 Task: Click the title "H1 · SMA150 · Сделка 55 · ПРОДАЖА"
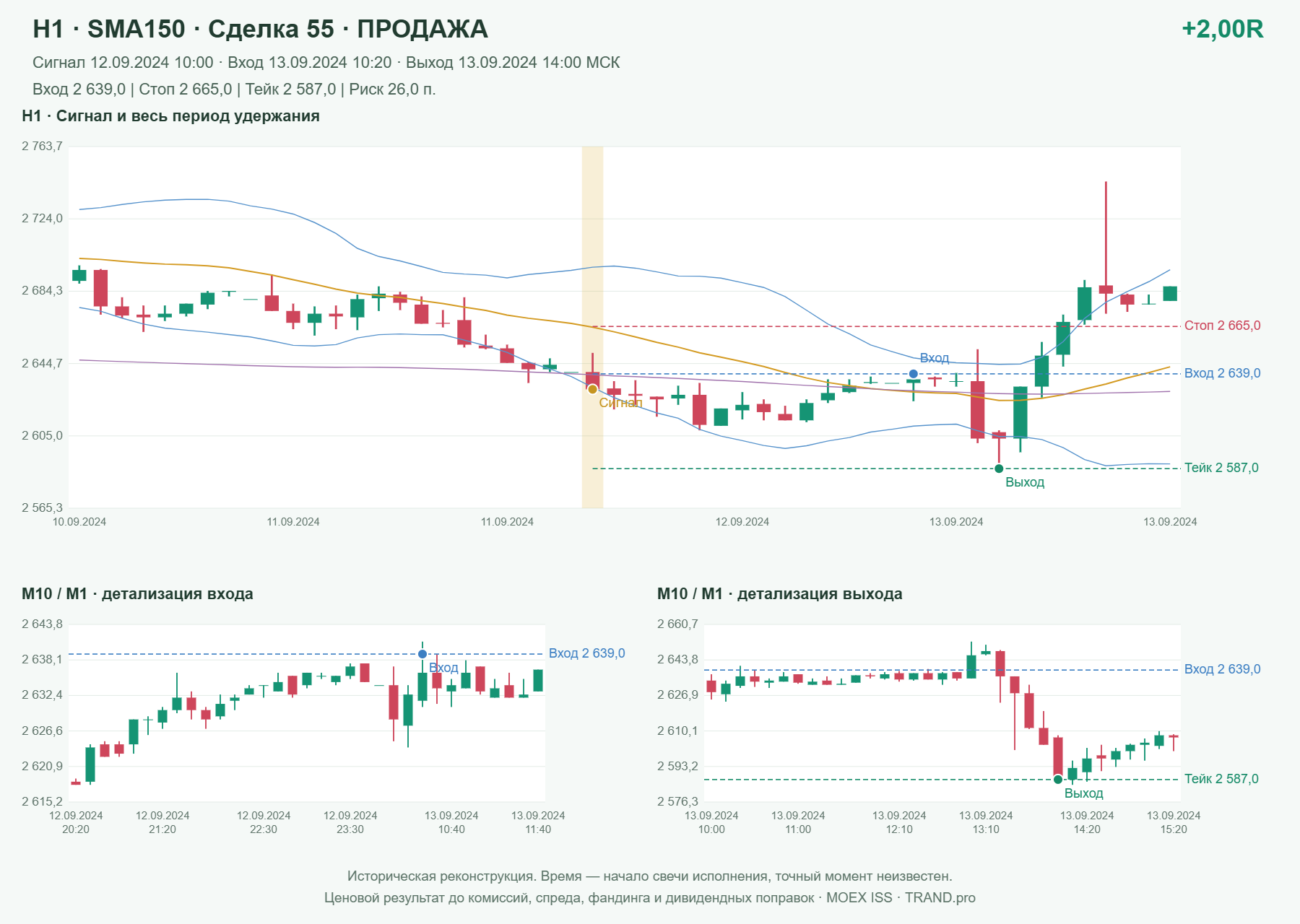point(260,29)
